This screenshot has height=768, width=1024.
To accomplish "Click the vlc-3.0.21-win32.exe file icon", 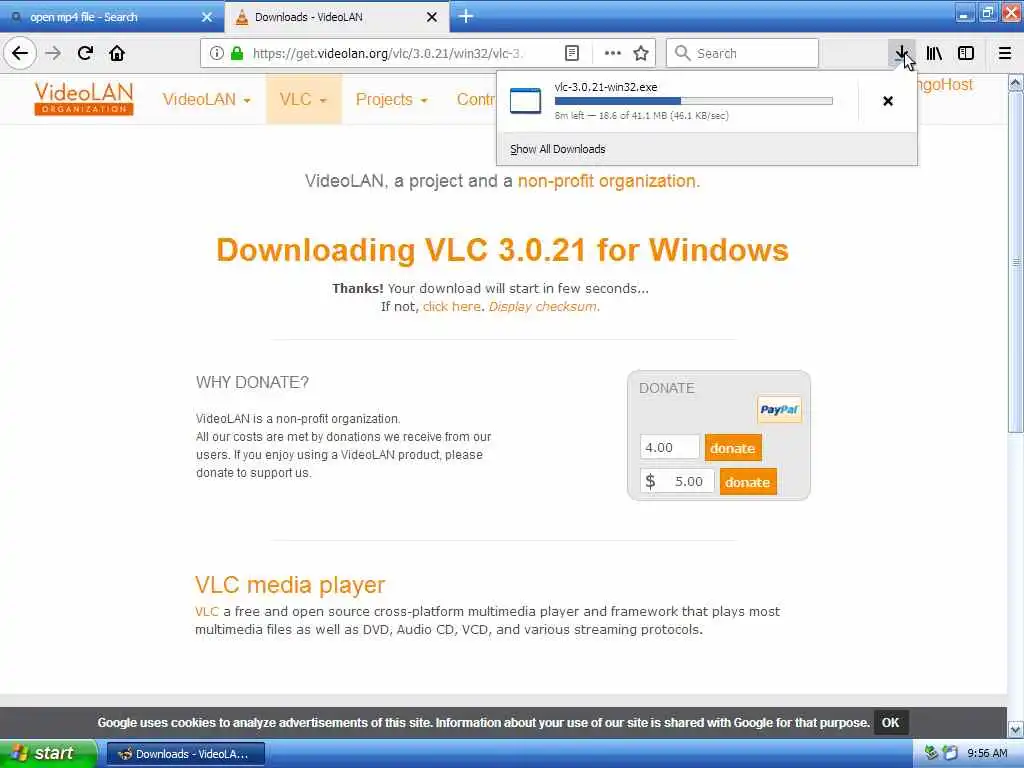I will click(525, 101).
